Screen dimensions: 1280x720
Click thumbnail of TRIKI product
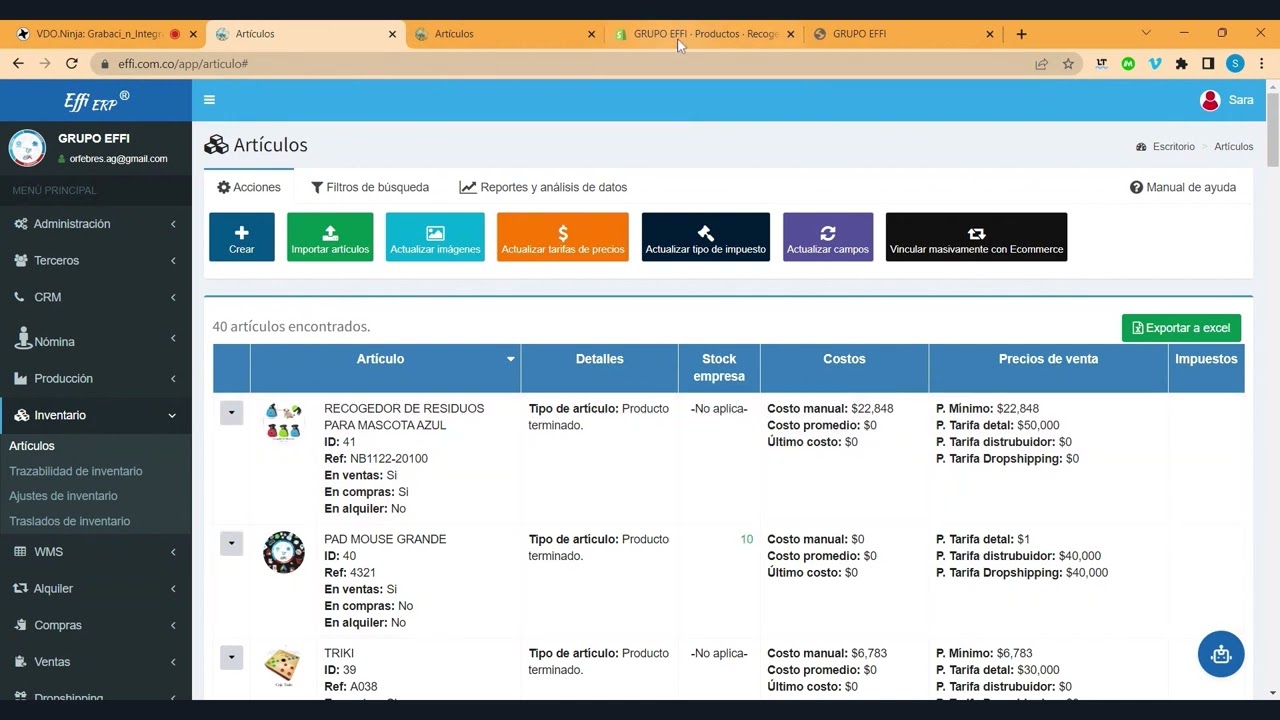point(284,668)
